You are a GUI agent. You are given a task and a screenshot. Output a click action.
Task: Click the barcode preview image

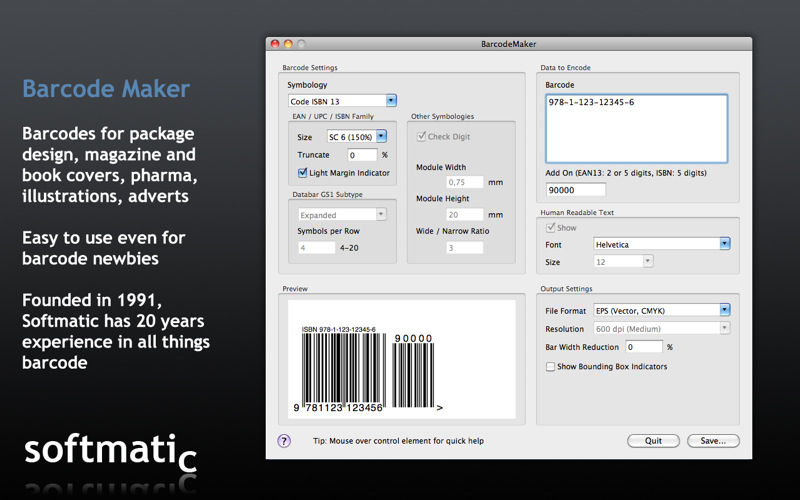[402, 359]
